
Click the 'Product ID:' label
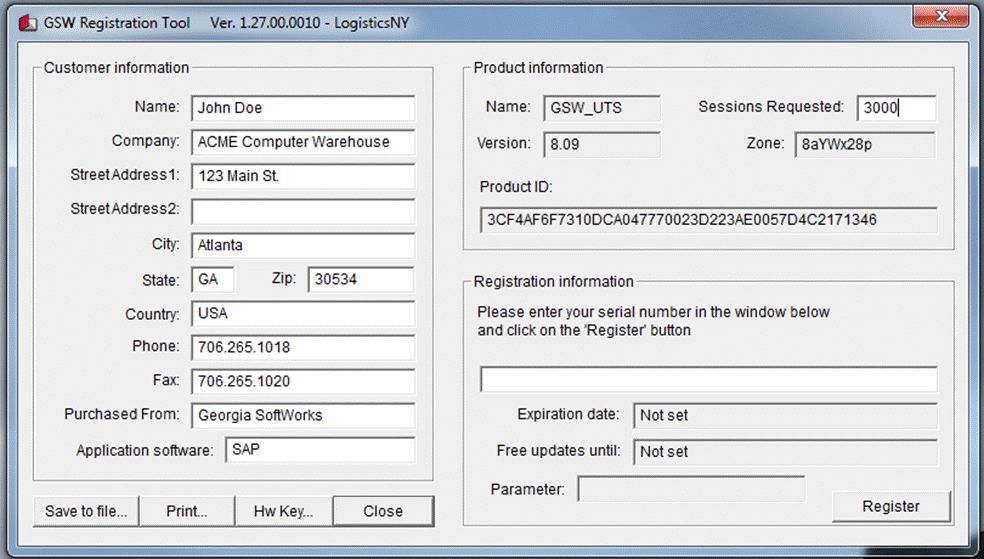pos(516,187)
